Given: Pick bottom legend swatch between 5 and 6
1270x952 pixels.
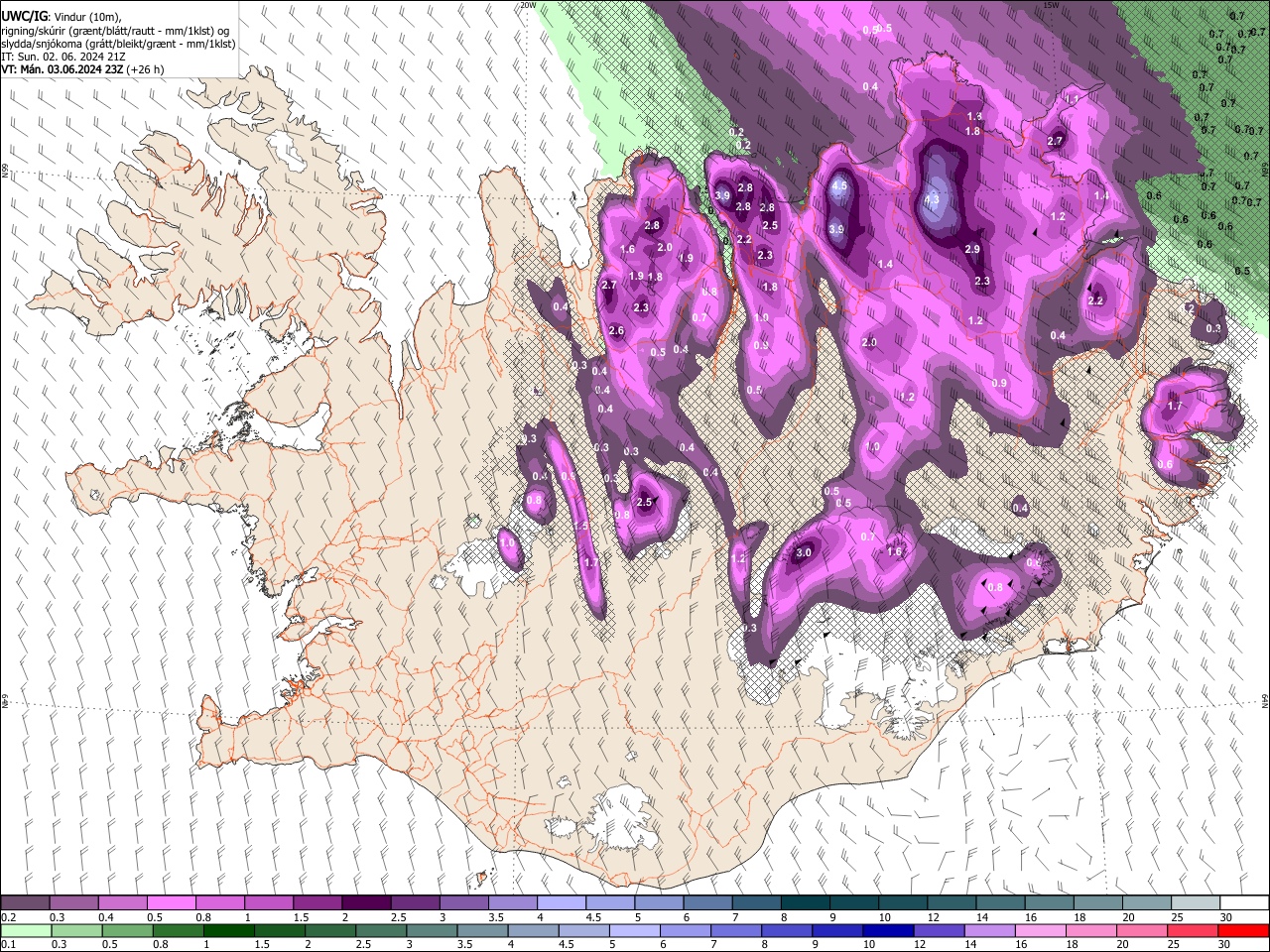Looking at the screenshot, I should 633,930.
